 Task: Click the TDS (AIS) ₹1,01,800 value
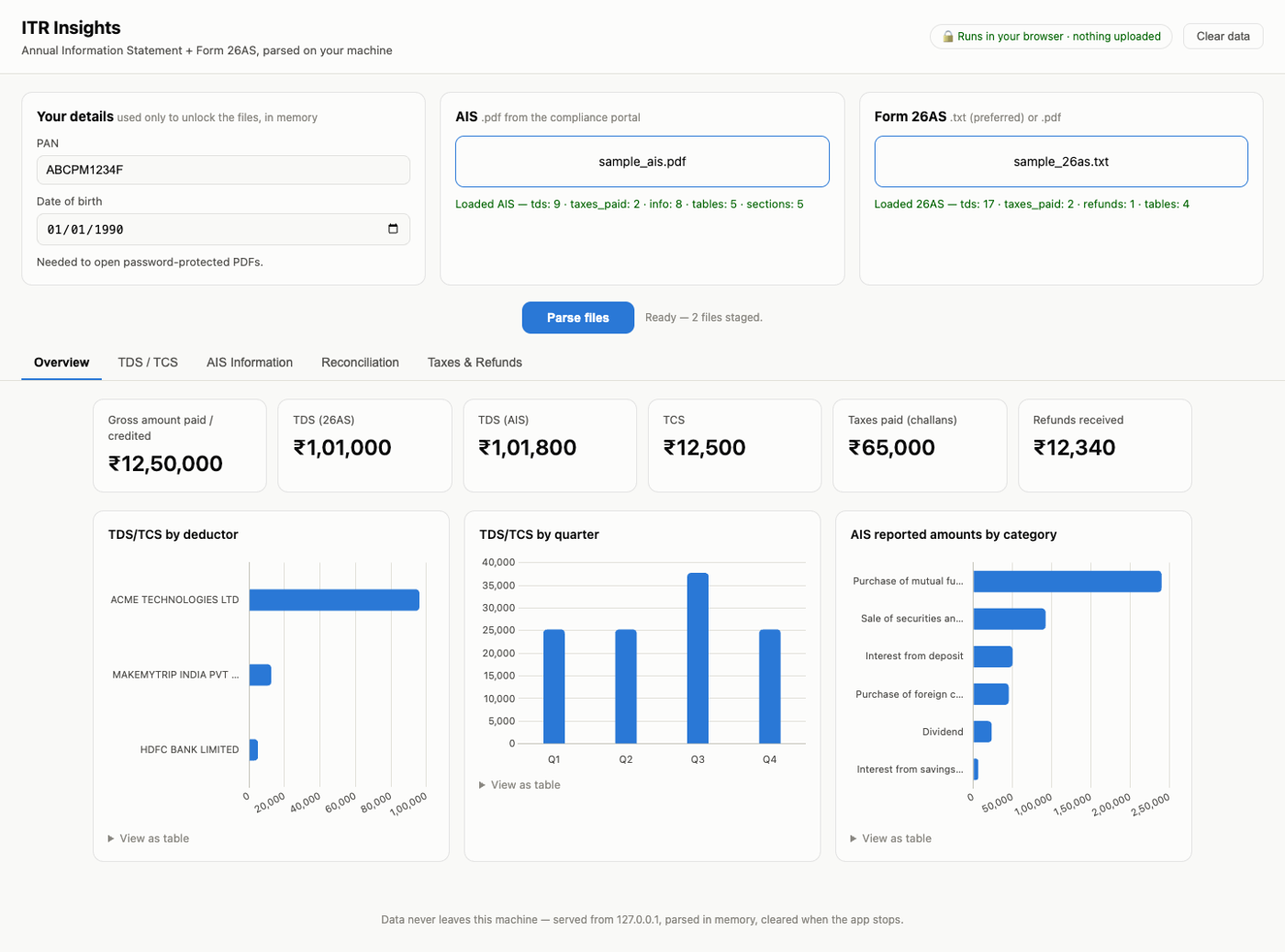(528, 448)
